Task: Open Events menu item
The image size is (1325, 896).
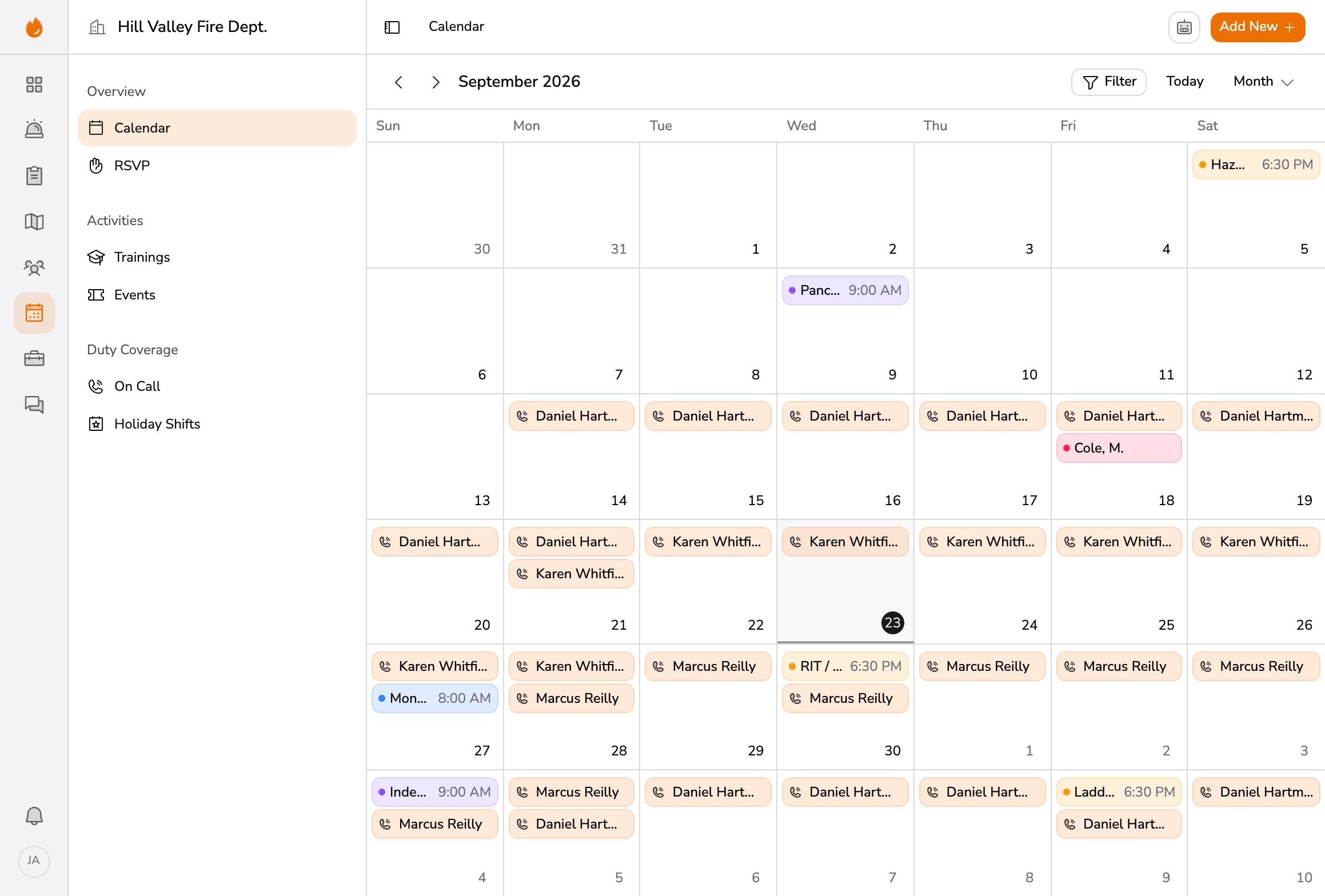Action: (217, 295)
